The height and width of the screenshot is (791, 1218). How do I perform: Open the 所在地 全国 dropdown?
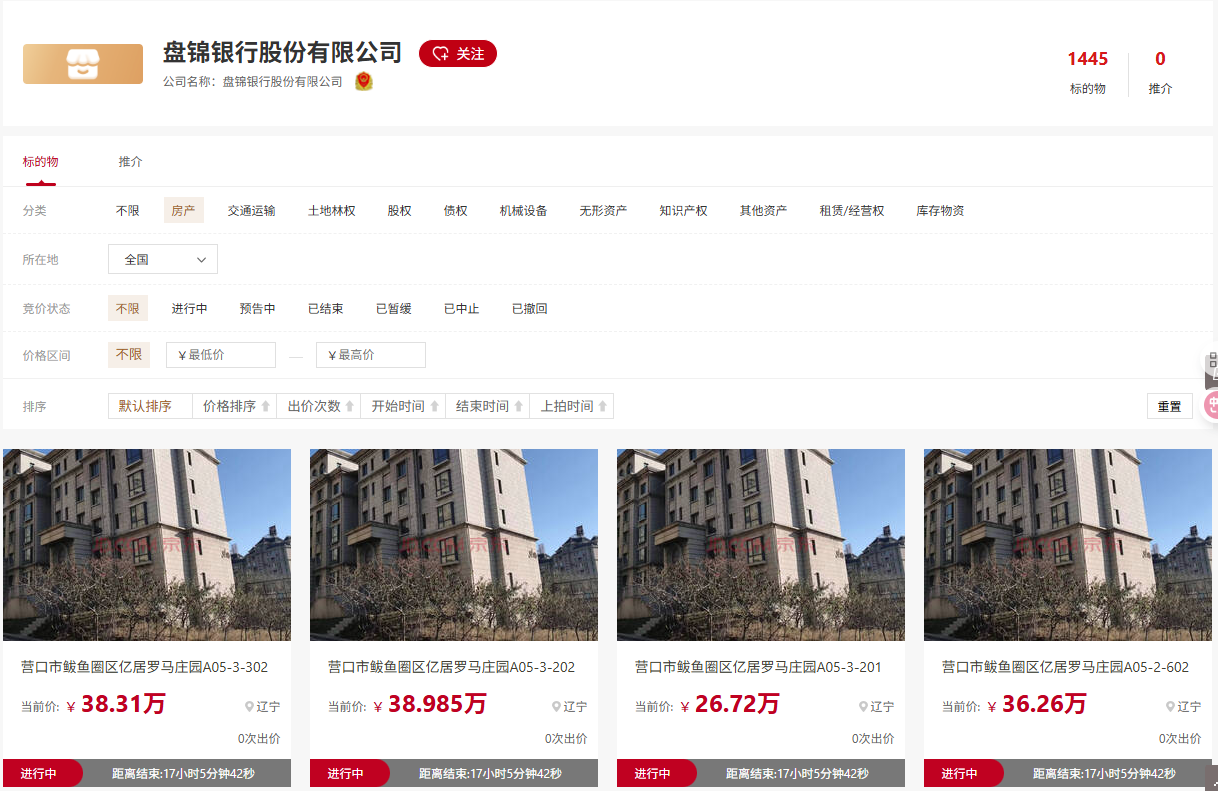pyautogui.click(x=163, y=260)
